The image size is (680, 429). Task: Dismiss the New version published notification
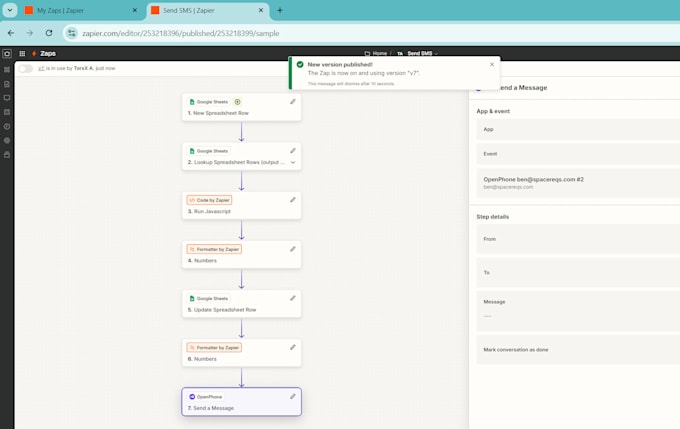492,65
